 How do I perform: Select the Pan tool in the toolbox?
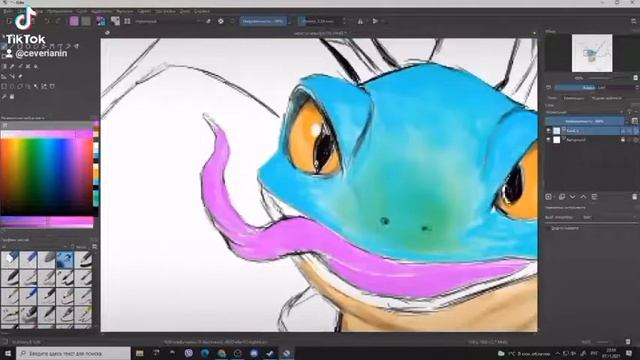pyautogui.click(x=12, y=97)
